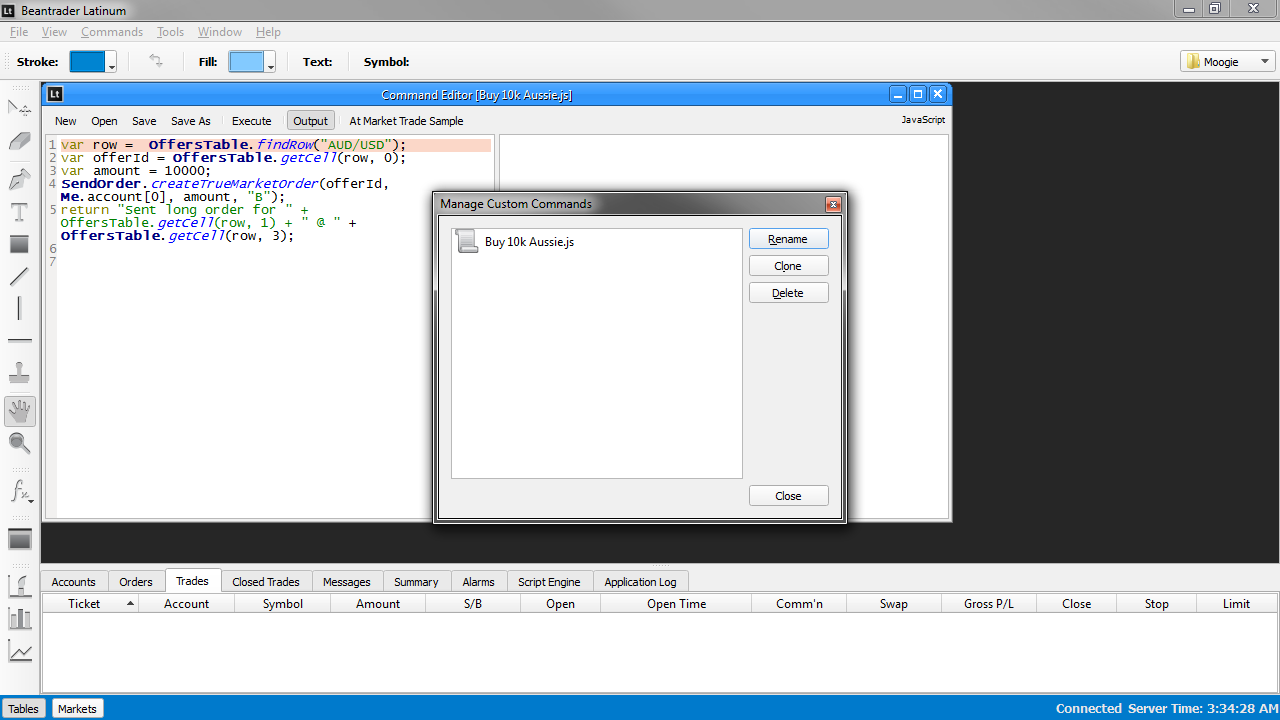Viewport: 1280px width, 720px height.
Task: Select the pointer and node selection tool
Action: pos(19,108)
